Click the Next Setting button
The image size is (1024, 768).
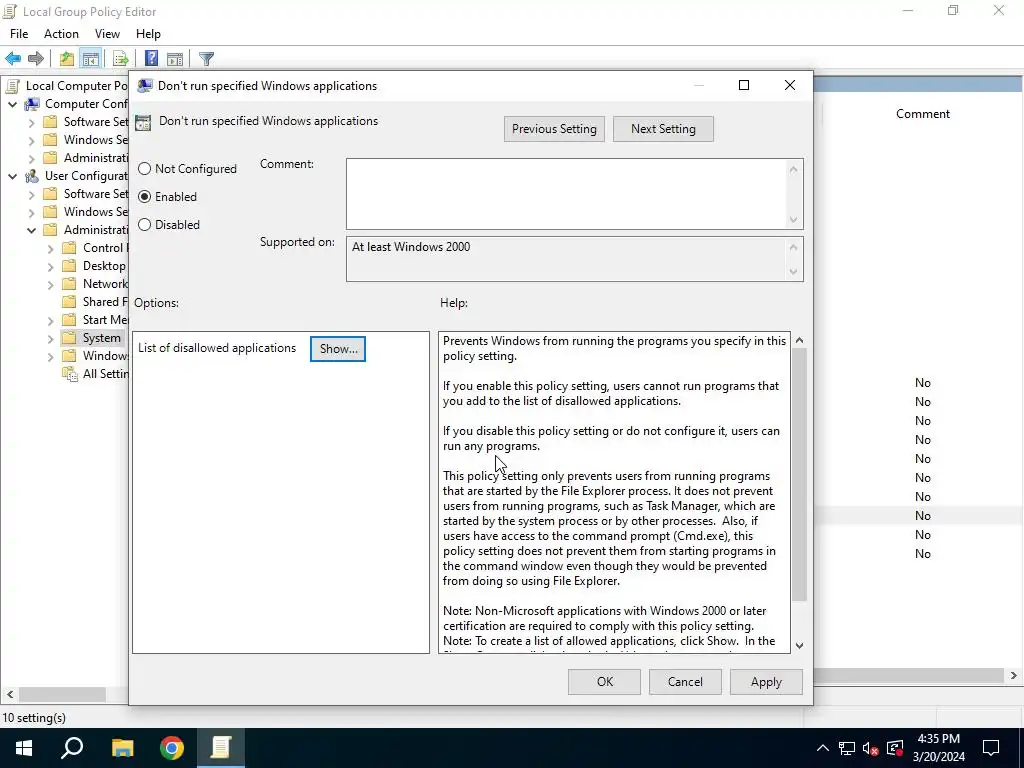663,129
